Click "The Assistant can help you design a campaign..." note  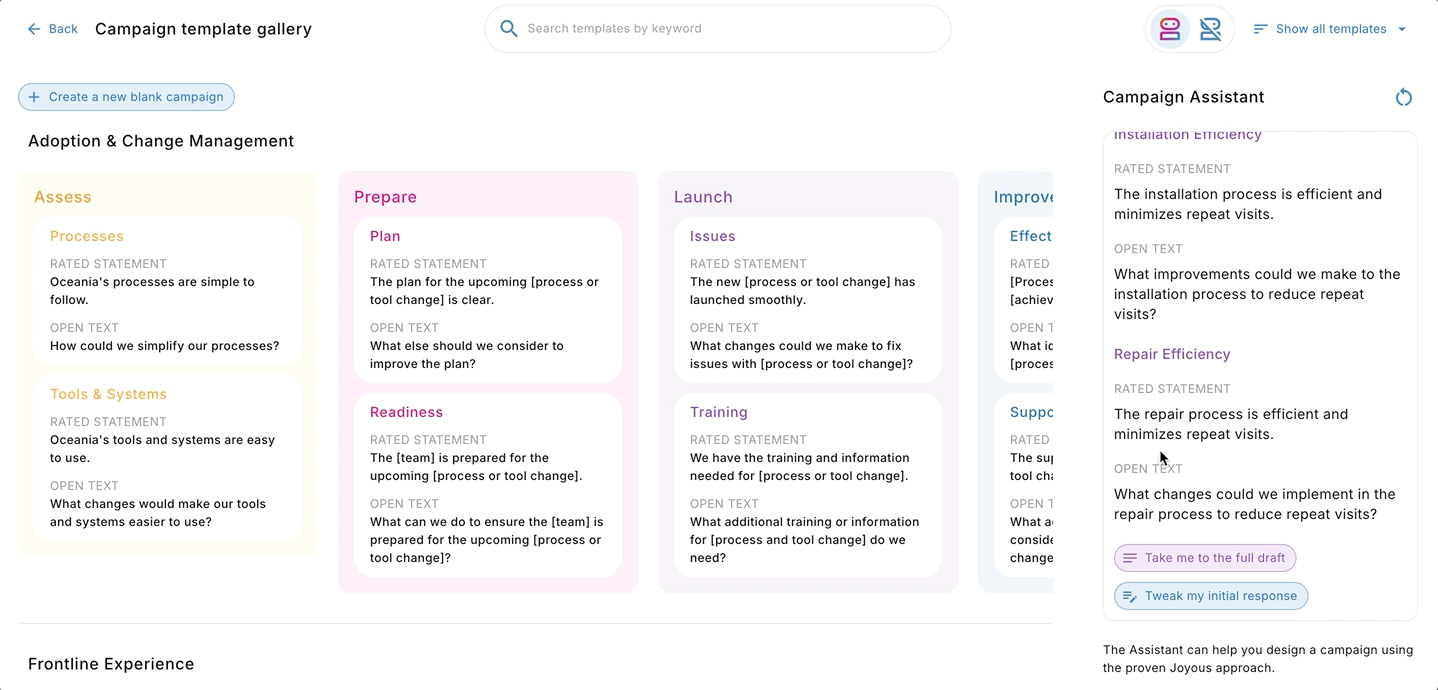point(1258,659)
